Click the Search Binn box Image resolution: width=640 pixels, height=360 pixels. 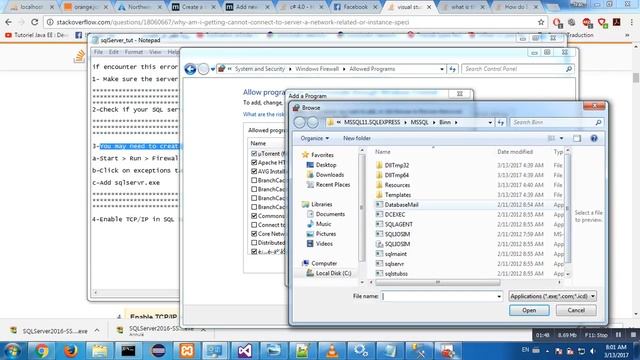coord(556,122)
